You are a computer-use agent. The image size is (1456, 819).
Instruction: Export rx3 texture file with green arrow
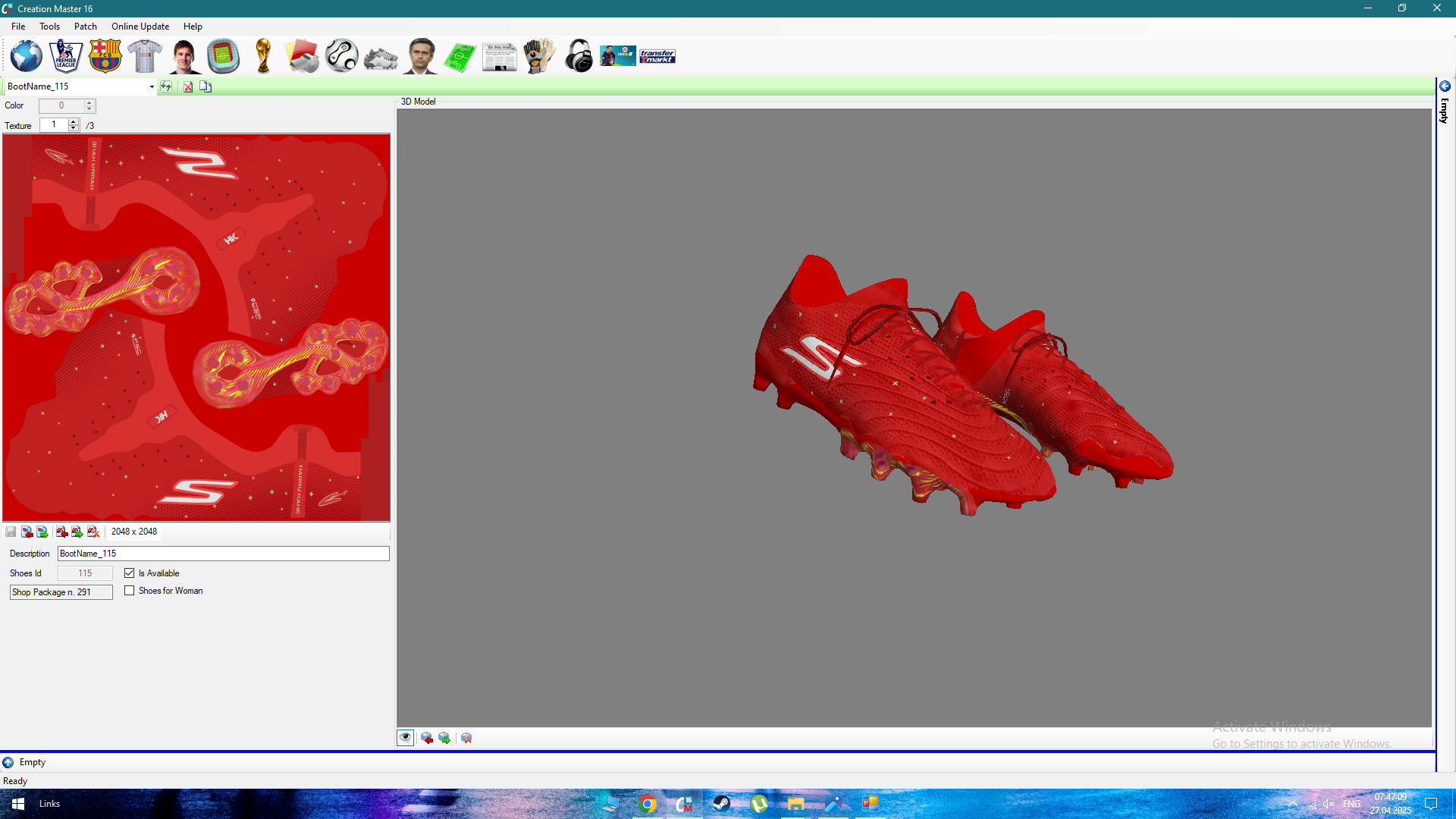point(77,532)
